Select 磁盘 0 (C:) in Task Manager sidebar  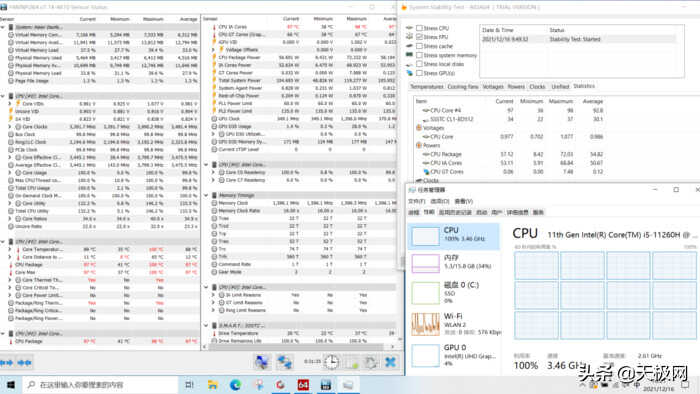454,292
